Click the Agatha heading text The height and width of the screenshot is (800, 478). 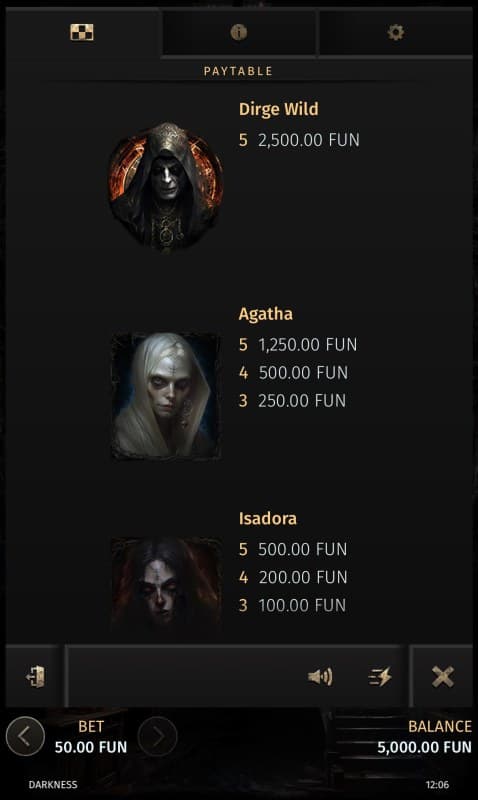pos(266,314)
